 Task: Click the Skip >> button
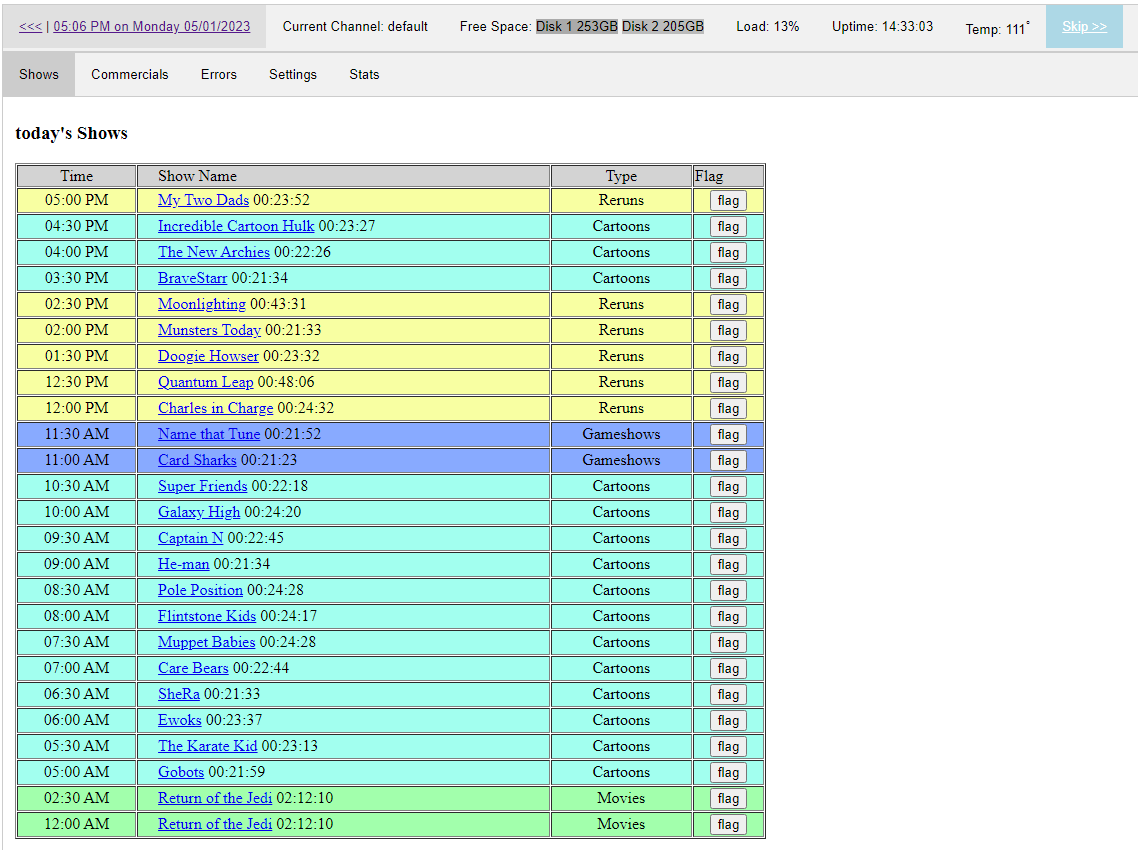1084,27
